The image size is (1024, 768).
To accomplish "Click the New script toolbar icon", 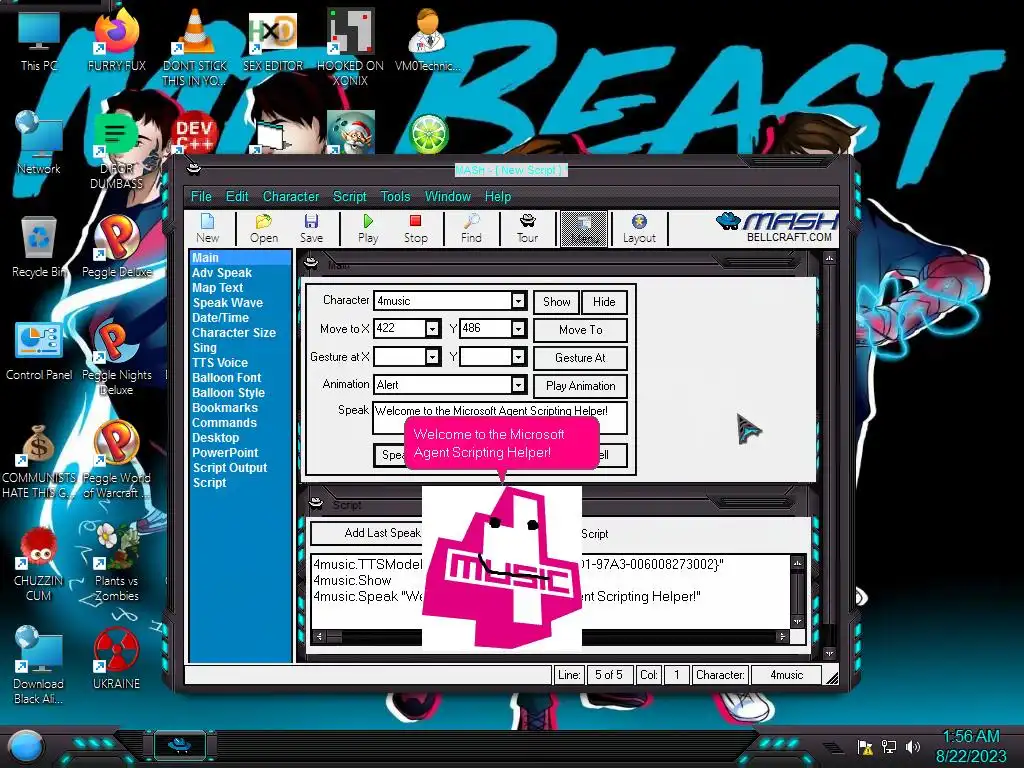I will tap(208, 229).
